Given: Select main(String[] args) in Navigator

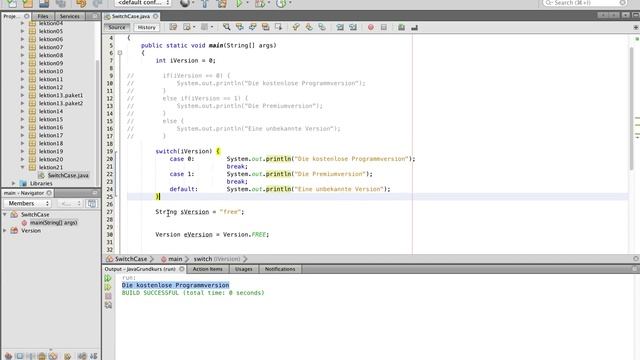Looking at the screenshot, I should coord(53,222).
